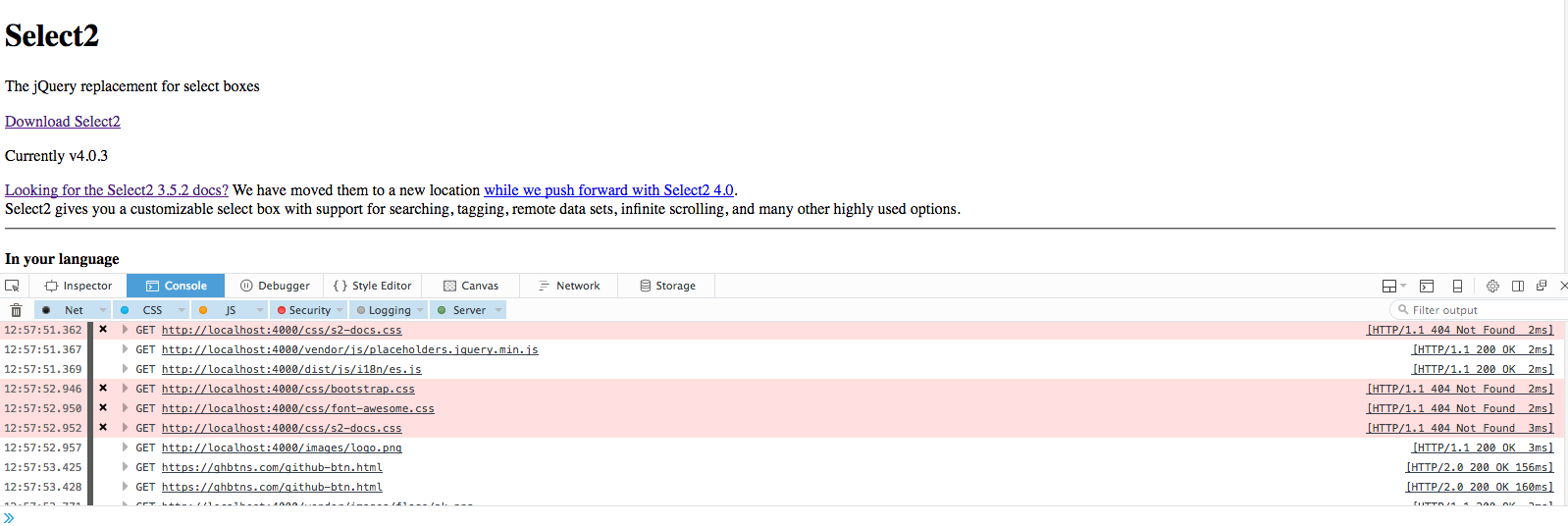1568x526 pixels.
Task: Open 404 Not Found status for bootstrap.css
Action: tap(1460, 389)
